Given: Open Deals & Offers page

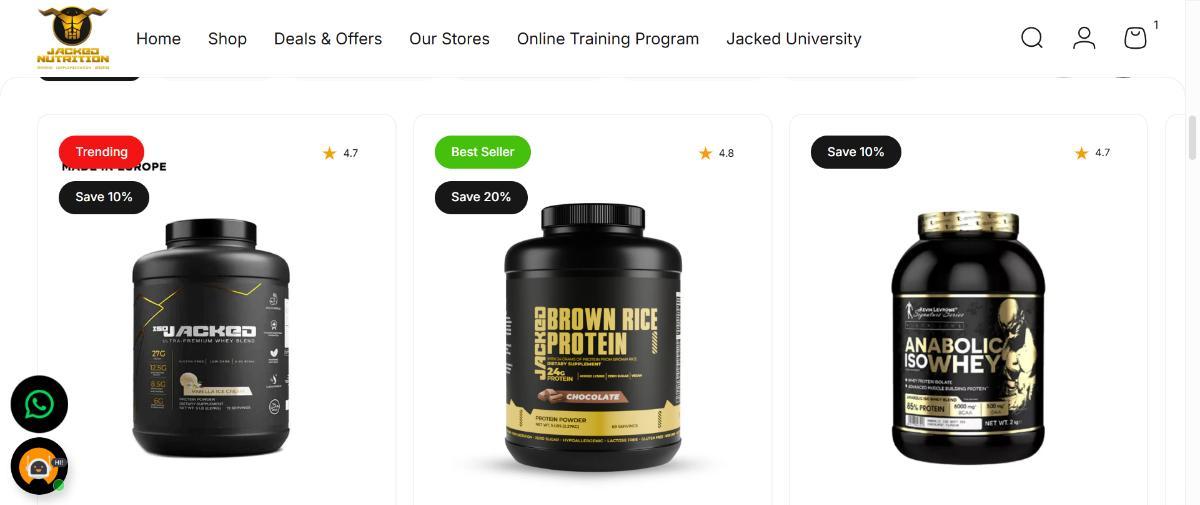Looking at the screenshot, I should (328, 39).
